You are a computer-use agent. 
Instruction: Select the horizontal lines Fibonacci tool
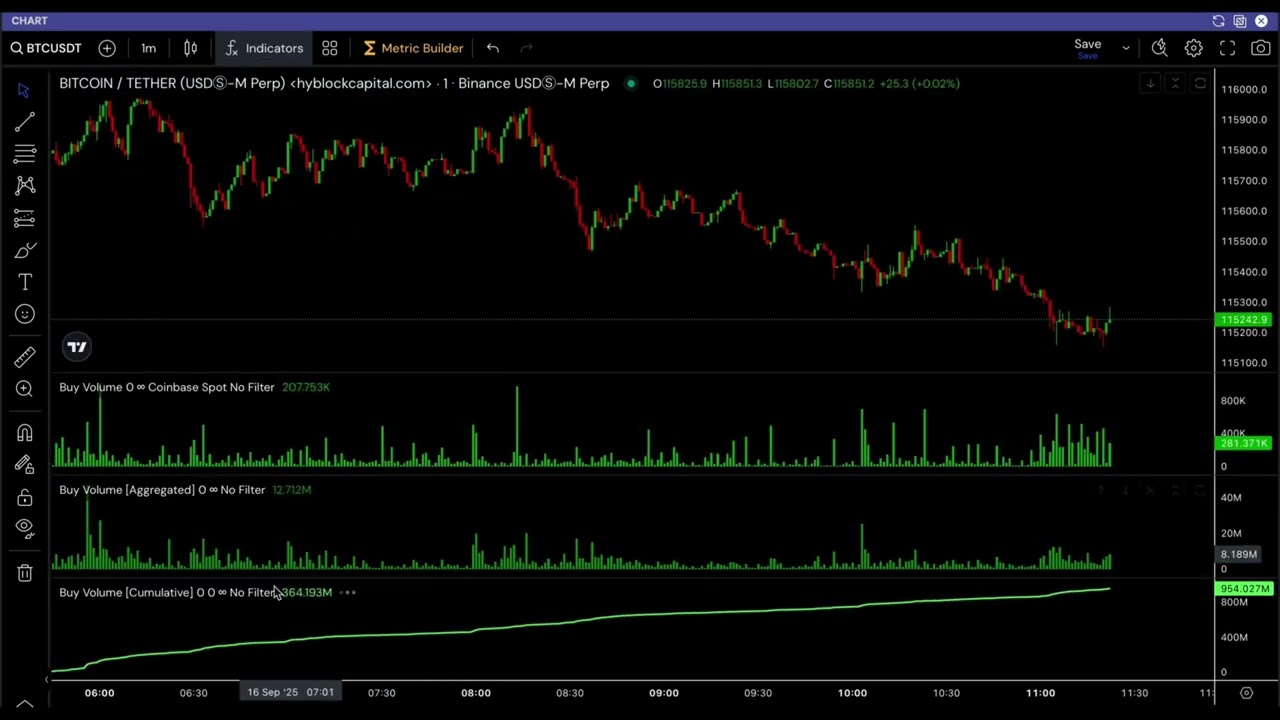(x=25, y=154)
